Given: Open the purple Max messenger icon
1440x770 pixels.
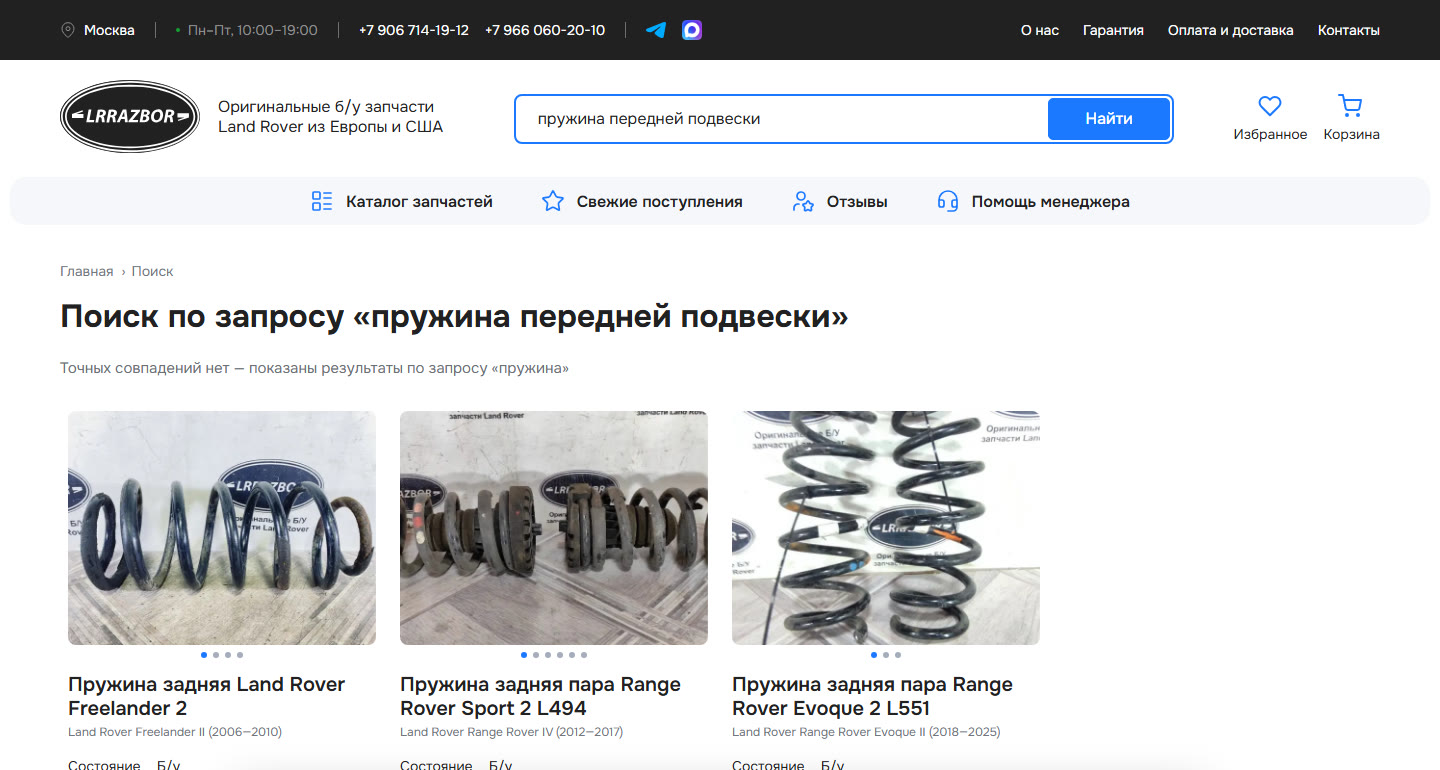Looking at the screenshot, I should [x=692, y=30].
